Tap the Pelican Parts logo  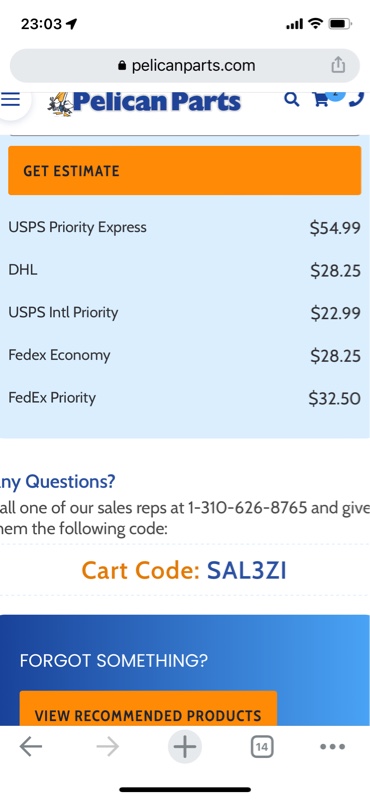pyautogui.click(x=144, y=102)
